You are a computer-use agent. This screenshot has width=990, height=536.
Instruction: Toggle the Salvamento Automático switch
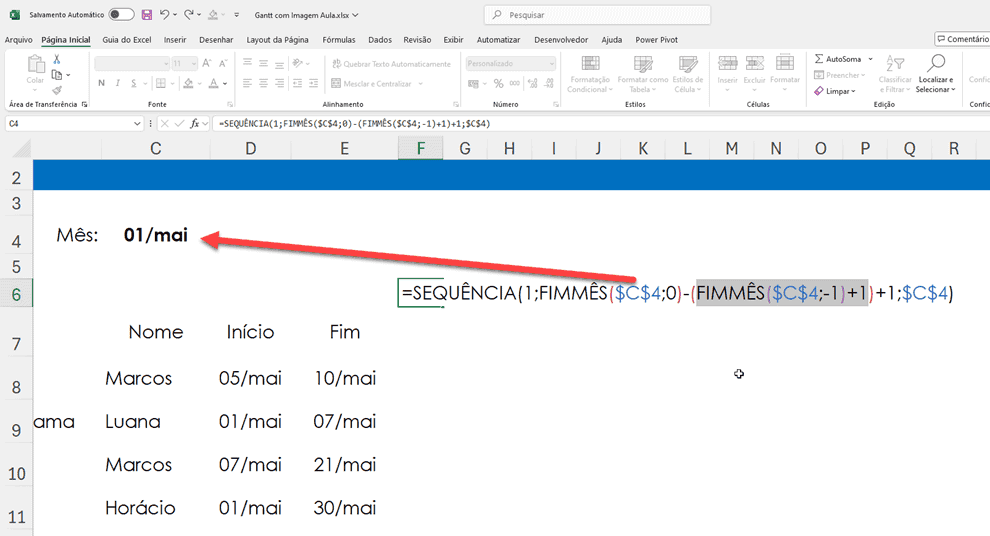tap(121, 15)
